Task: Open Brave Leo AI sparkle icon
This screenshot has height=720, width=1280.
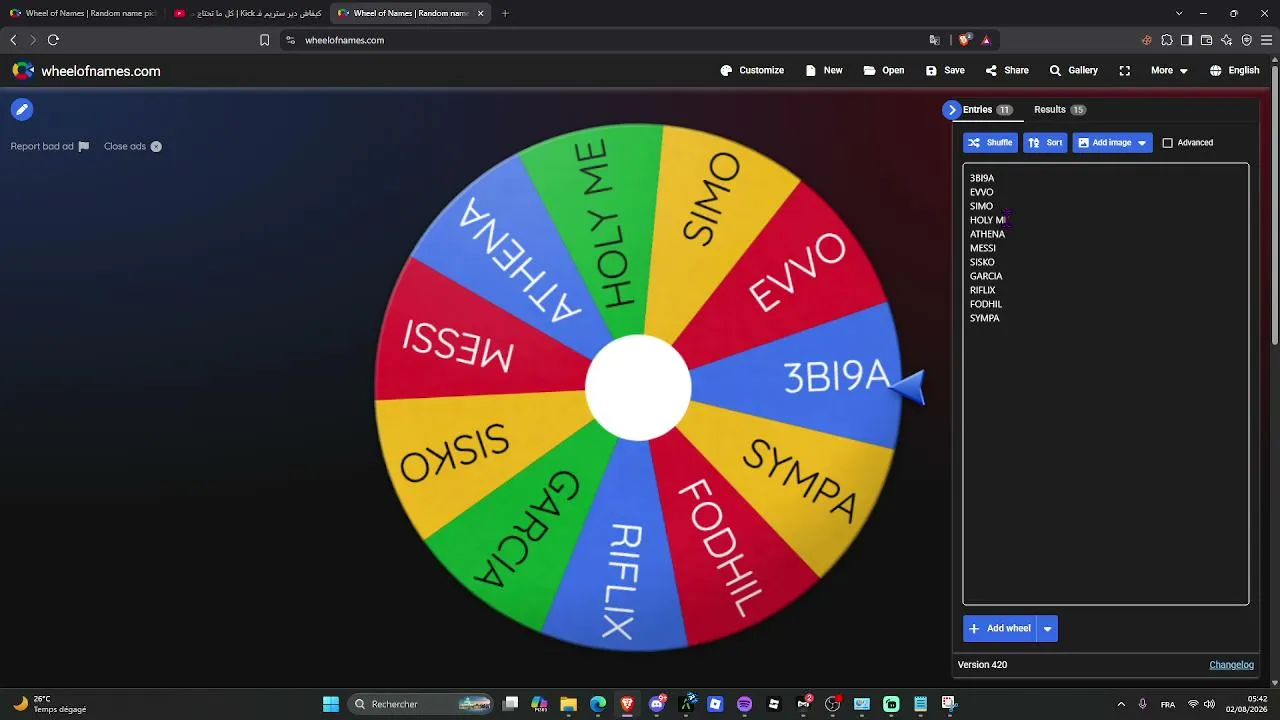Action: (1226, 40)
